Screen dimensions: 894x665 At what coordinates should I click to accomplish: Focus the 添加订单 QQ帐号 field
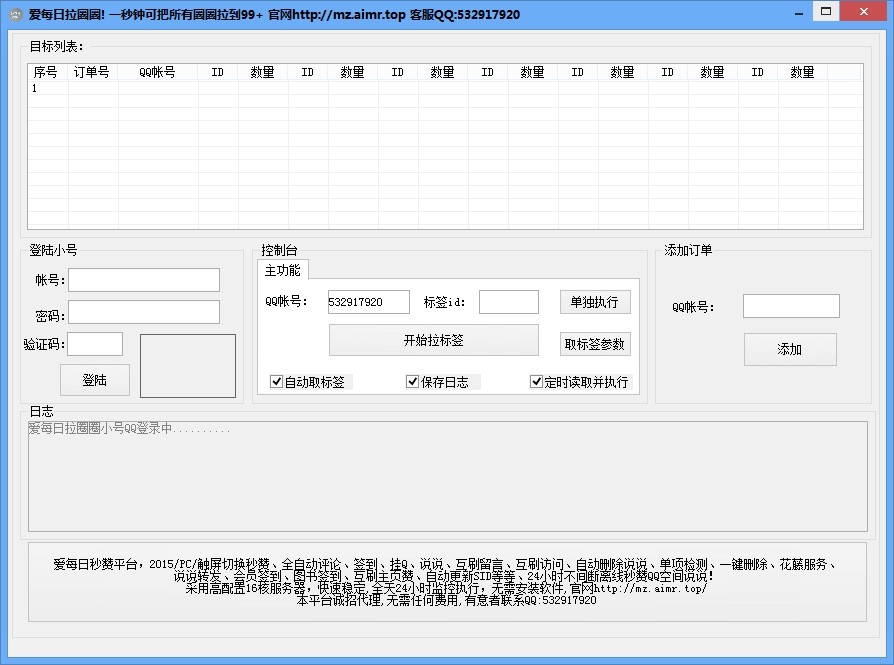click(790, 306)
